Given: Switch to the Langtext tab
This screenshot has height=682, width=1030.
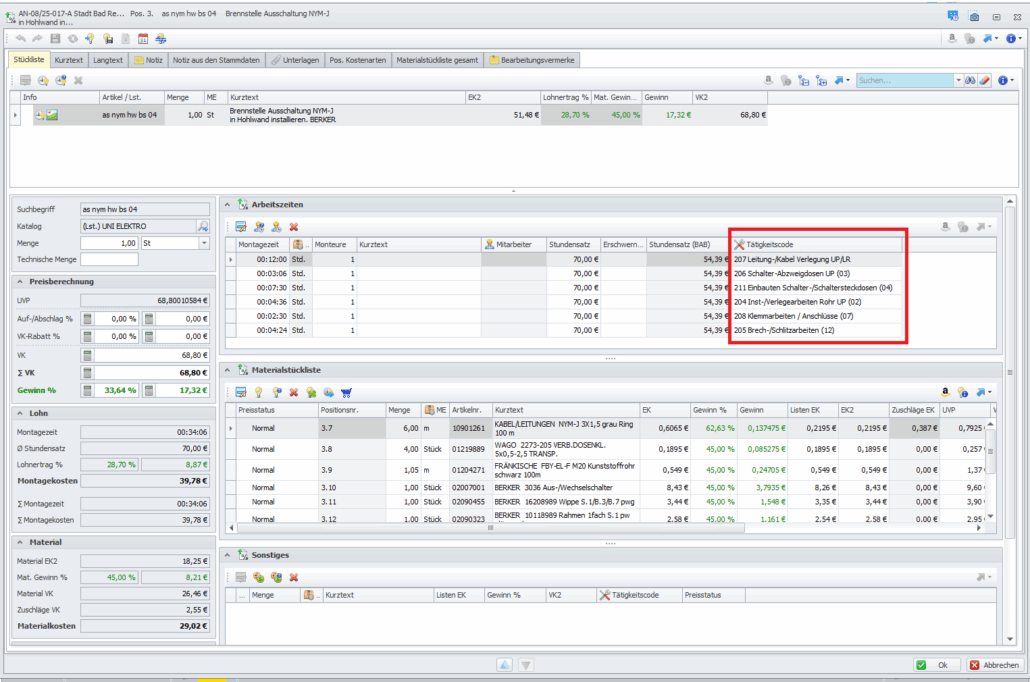Looking at the screenshot, I should pos(107,60).
